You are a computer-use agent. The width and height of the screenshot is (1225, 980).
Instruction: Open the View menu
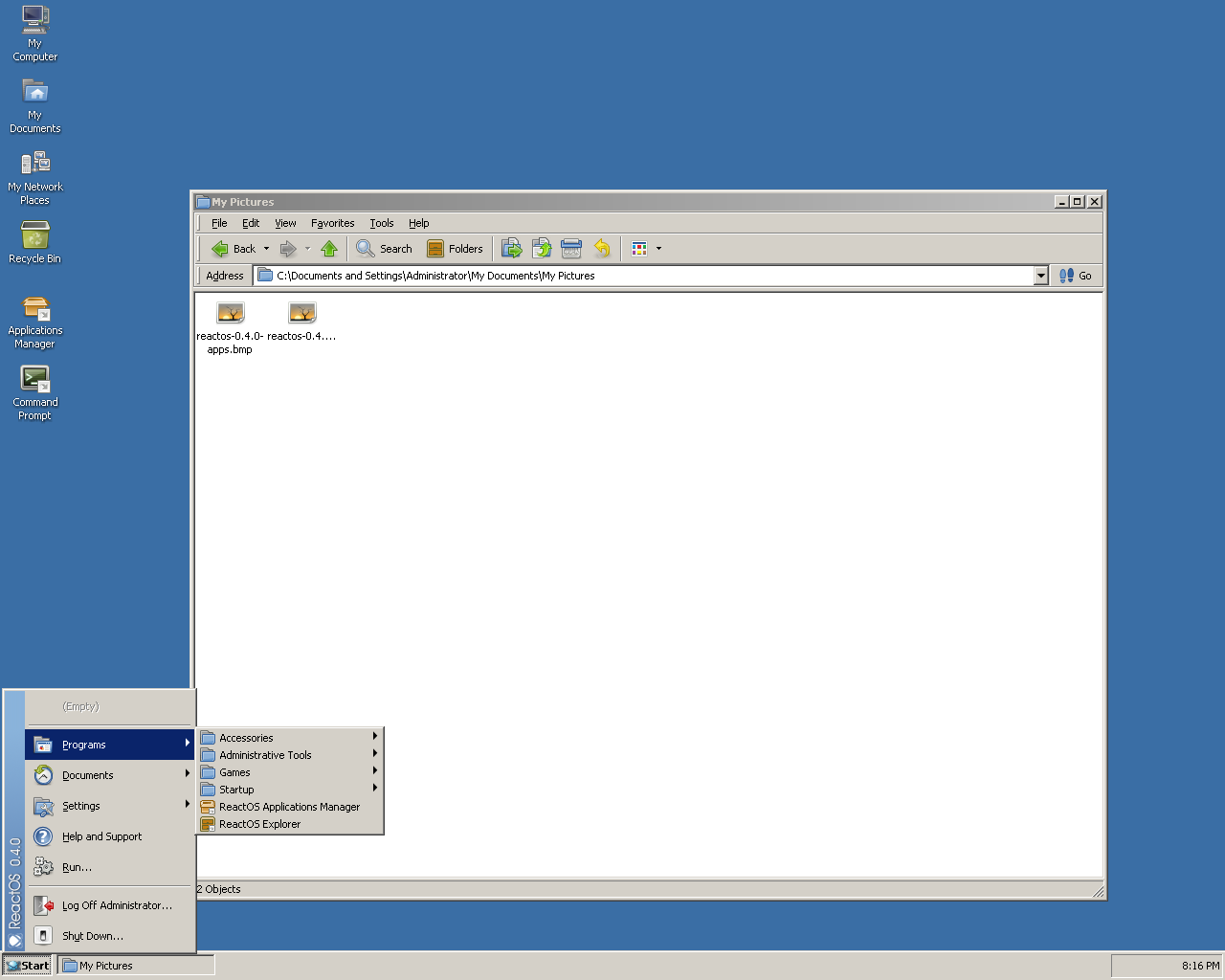(285, 223)
